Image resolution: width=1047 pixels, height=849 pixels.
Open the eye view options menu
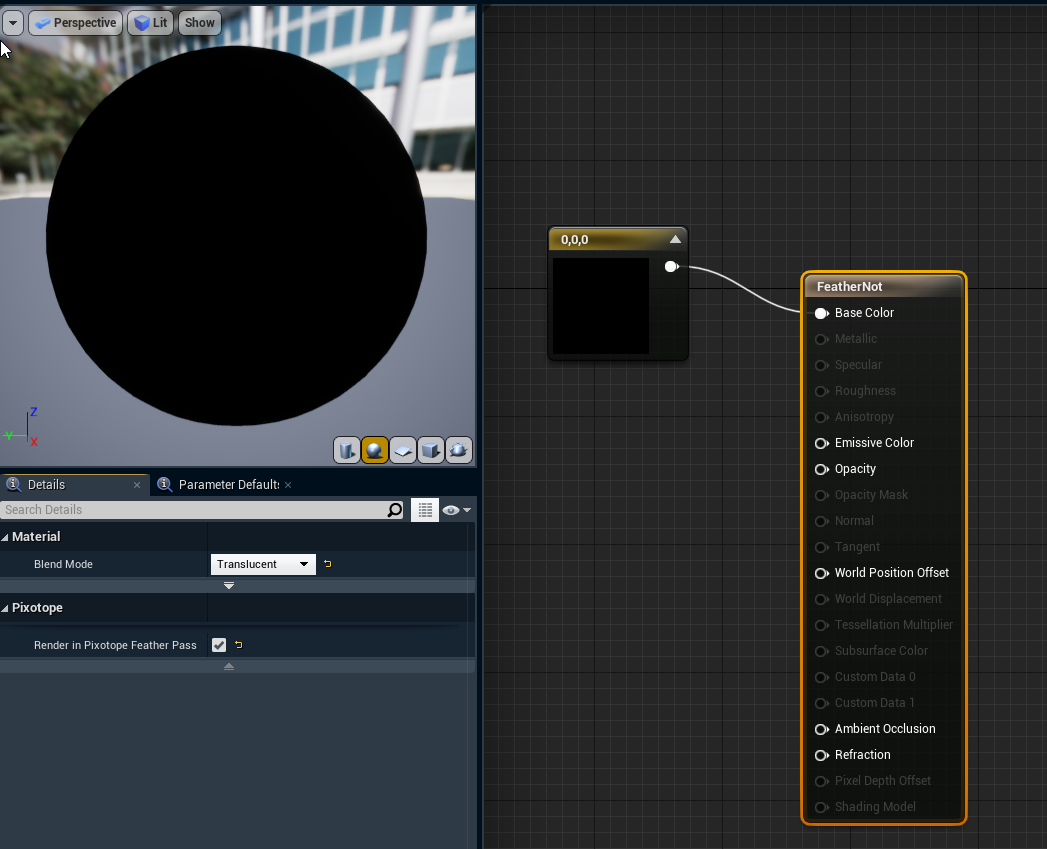(x=455, y=510)
